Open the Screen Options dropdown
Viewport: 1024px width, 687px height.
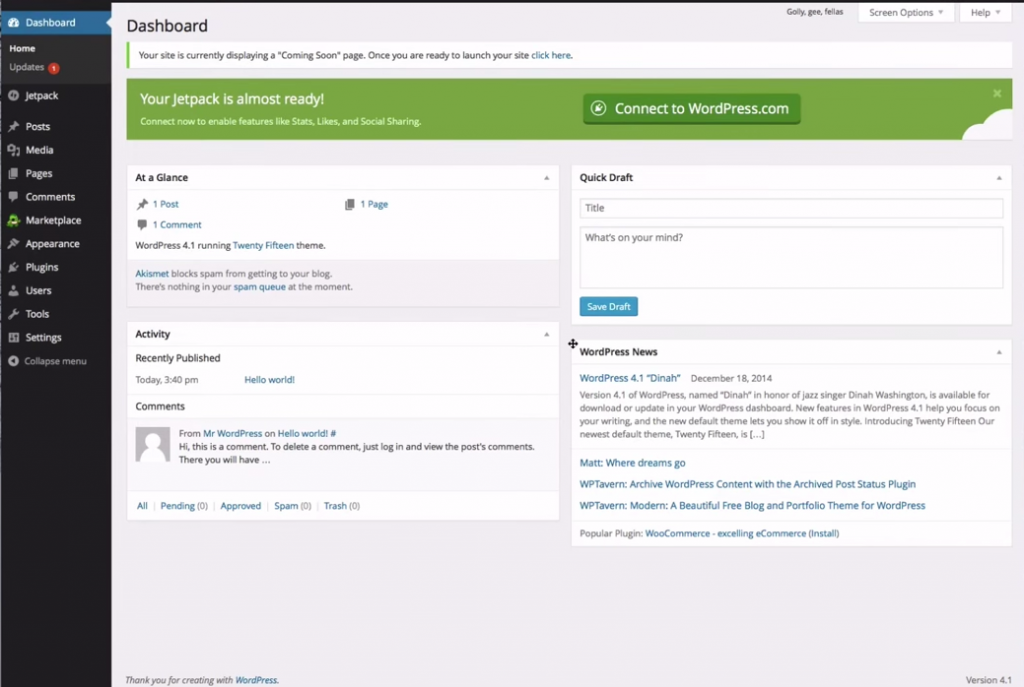tap(906, 12)
